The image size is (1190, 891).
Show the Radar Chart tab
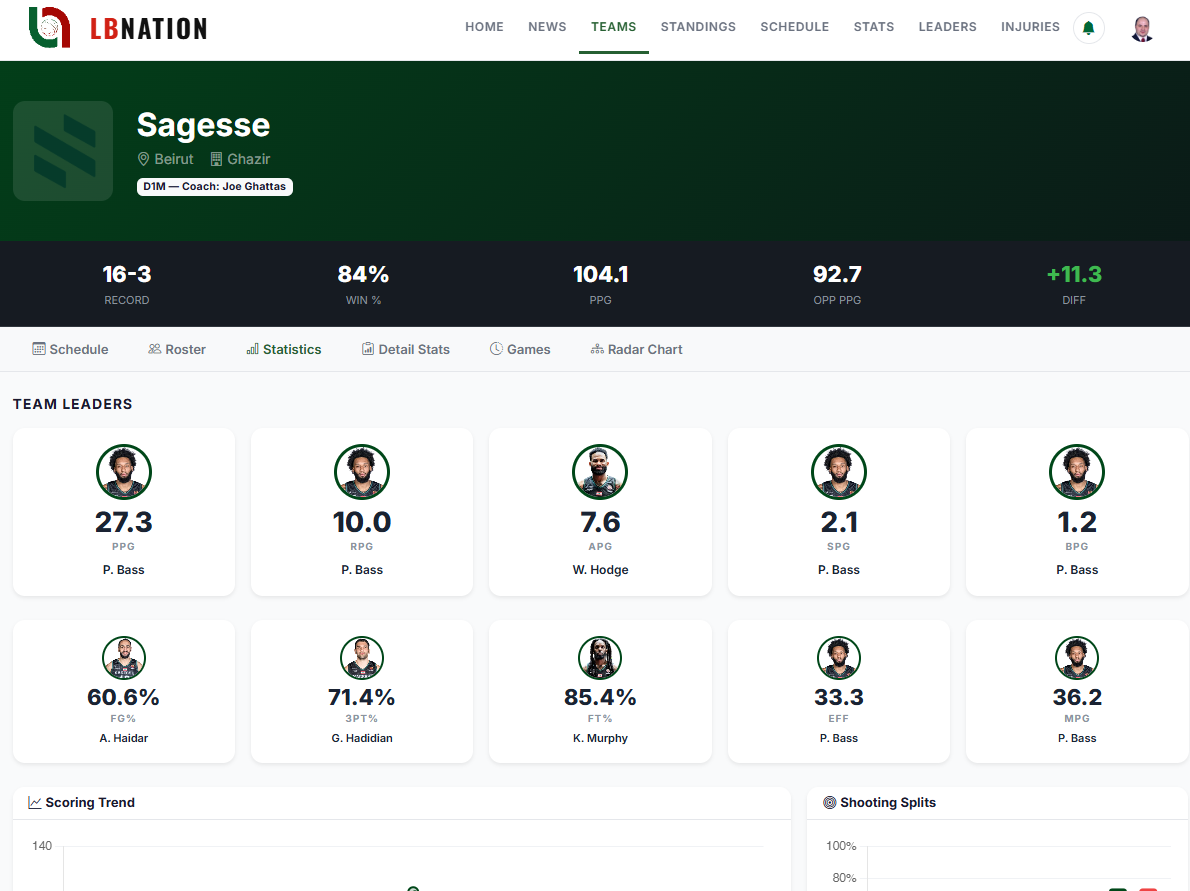(x=637, y=349)
